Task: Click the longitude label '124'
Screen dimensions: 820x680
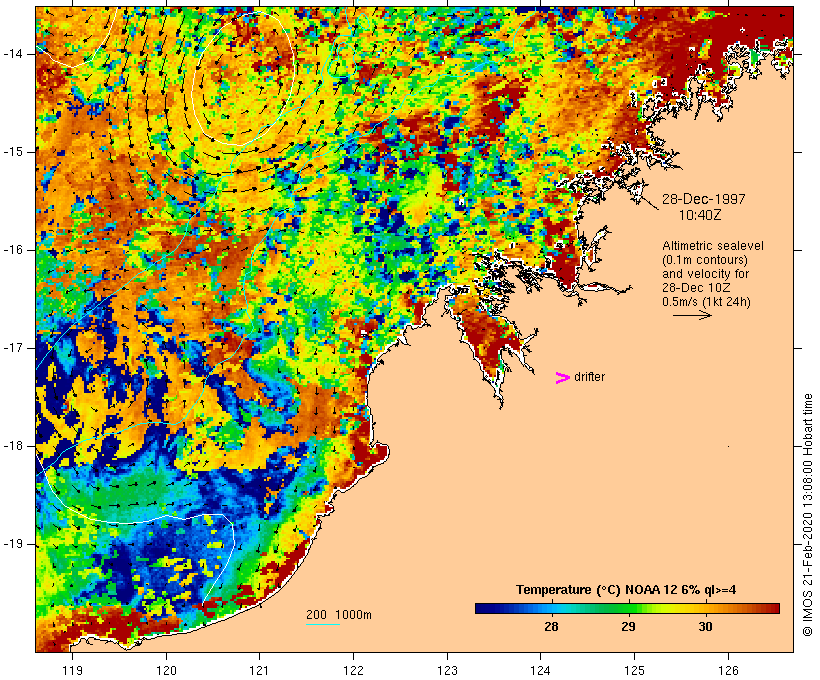Action: [540, 670]
